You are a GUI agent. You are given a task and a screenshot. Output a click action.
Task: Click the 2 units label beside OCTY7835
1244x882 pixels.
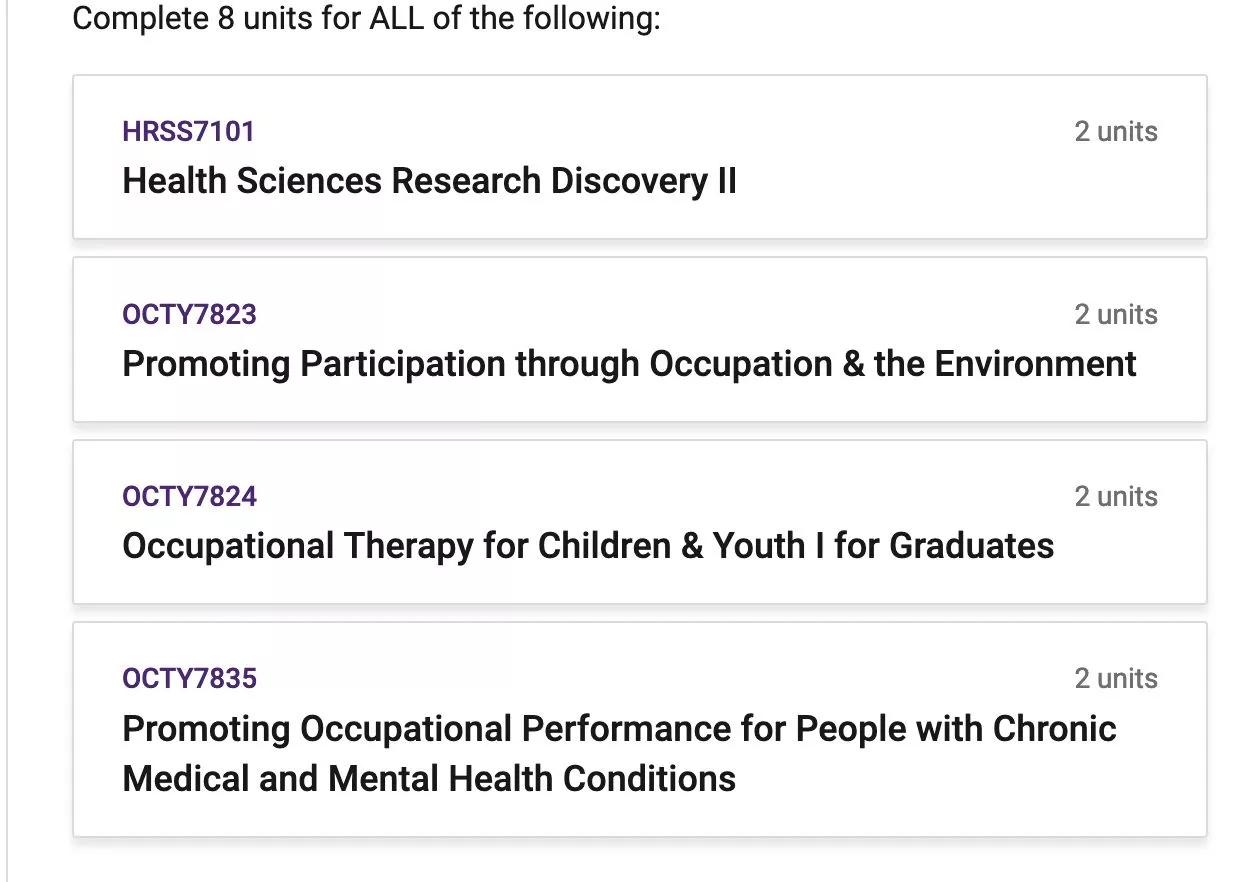[1115, 678]
